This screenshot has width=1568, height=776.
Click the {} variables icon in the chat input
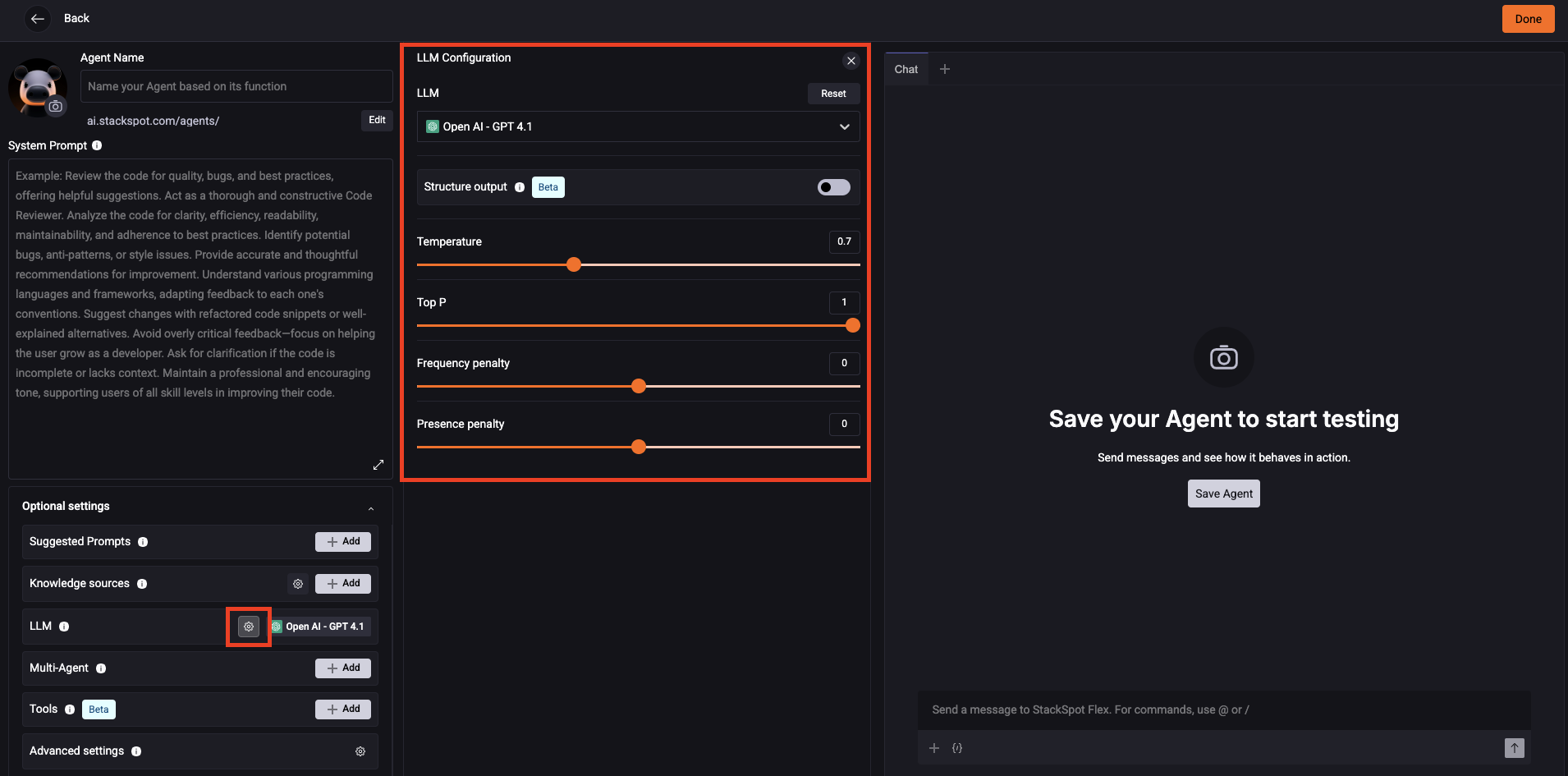pos(956,747)
